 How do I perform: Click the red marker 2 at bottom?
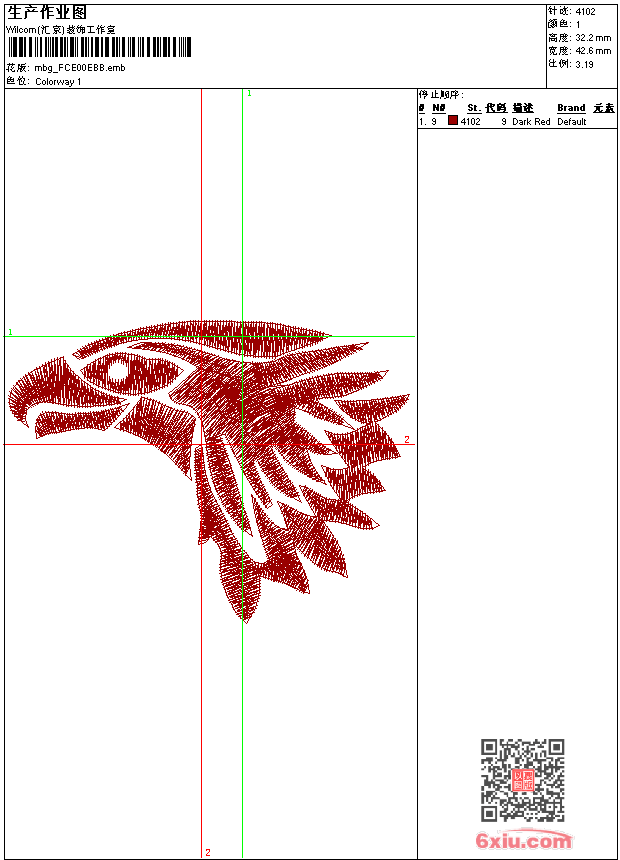tap(208, 852)
